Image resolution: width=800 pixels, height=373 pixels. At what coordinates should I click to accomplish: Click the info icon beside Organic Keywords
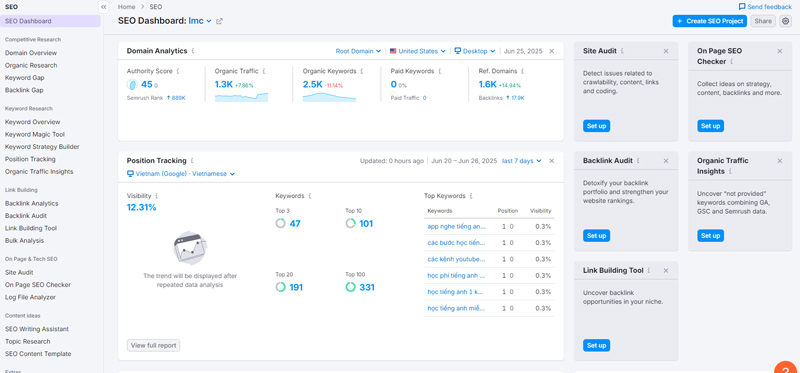pyautogui.click(x=362, y=71)
